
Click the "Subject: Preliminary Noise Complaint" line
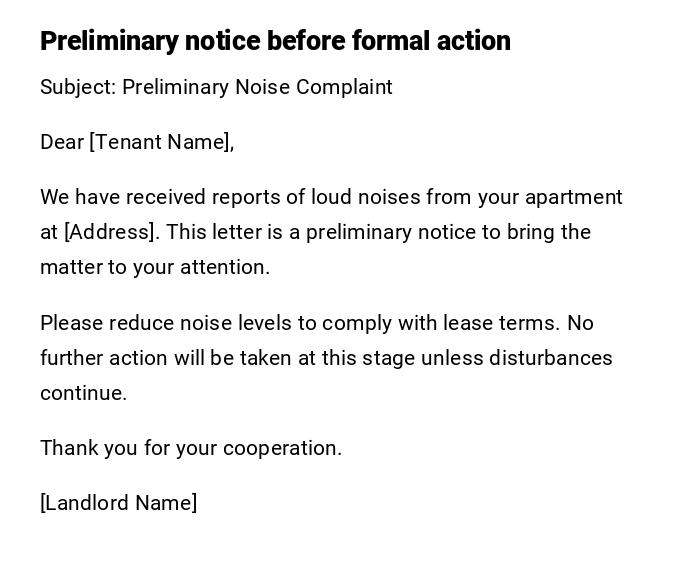coord(216,87)
